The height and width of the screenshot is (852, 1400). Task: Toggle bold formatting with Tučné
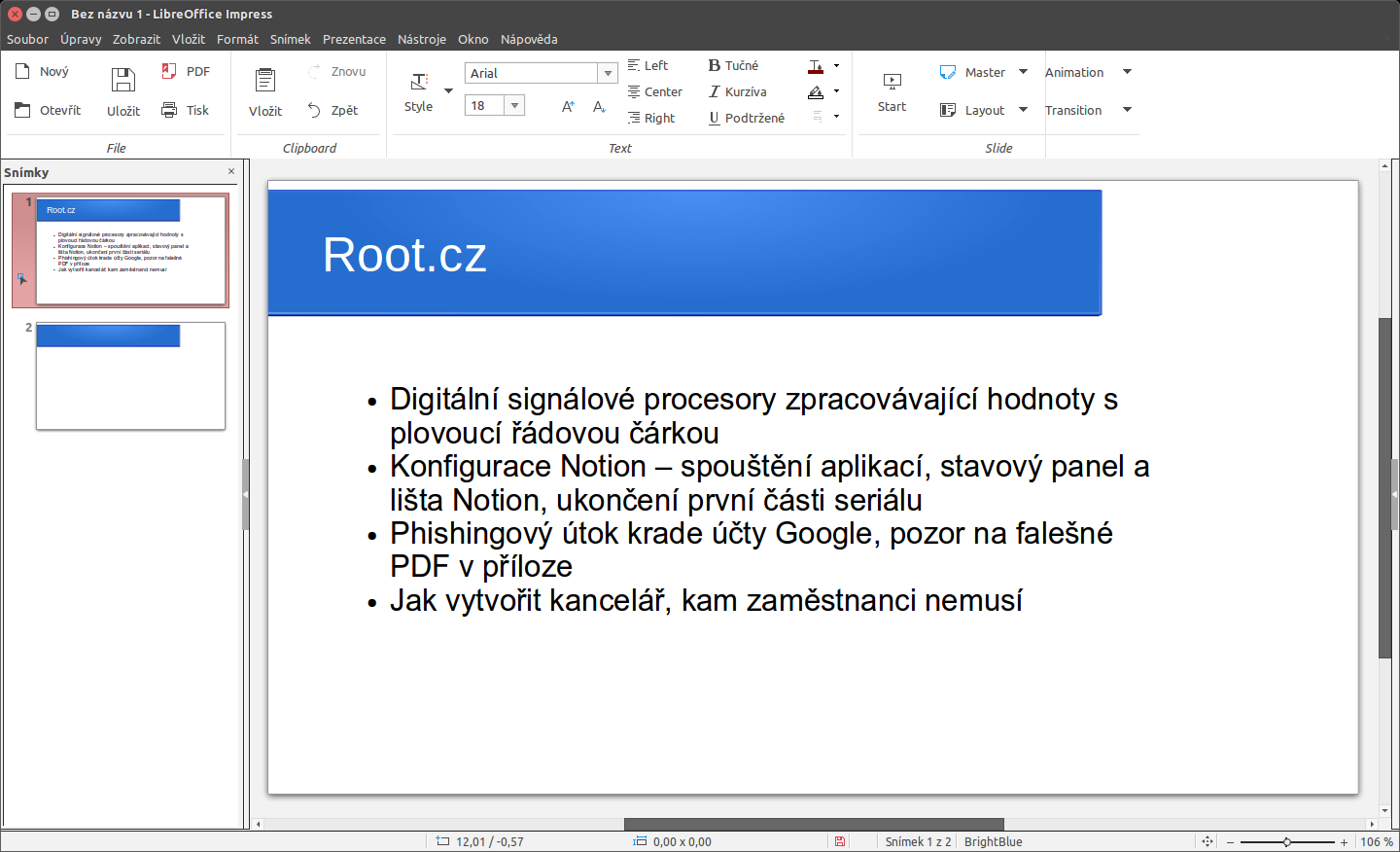tap(731, 65)
